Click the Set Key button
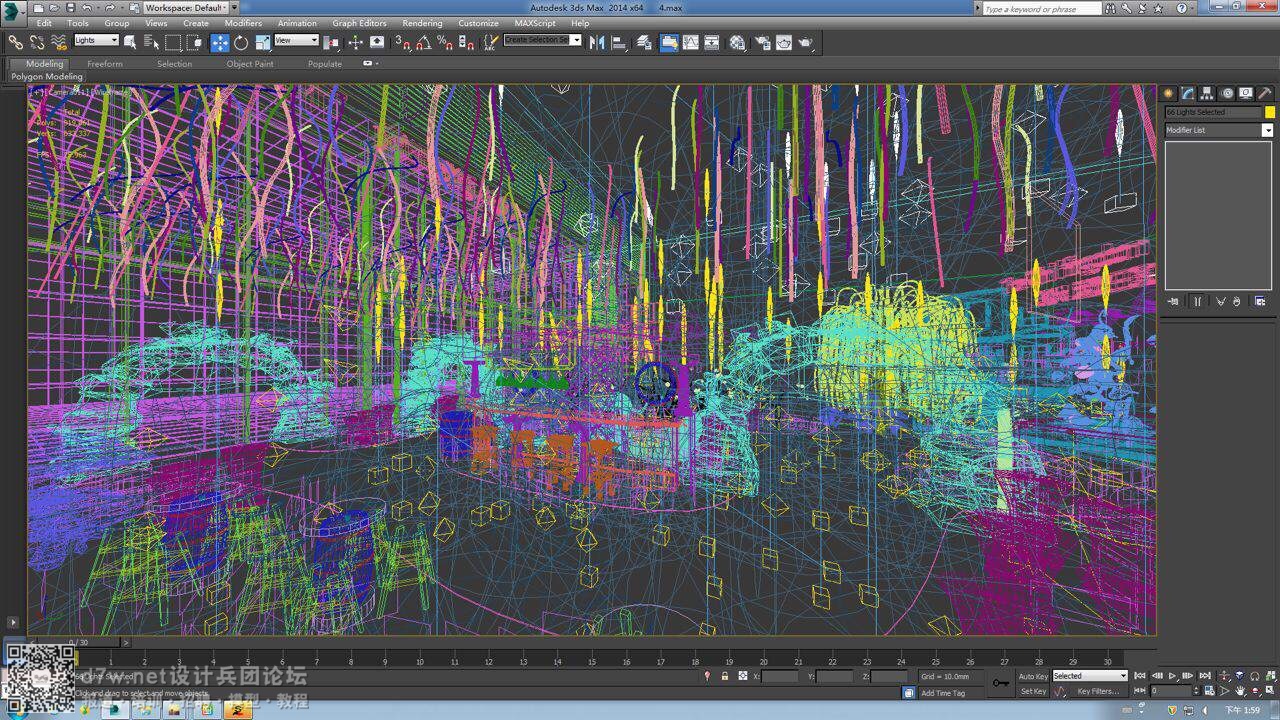Viewport: 1280px width, 720px height. [1033, 691]
